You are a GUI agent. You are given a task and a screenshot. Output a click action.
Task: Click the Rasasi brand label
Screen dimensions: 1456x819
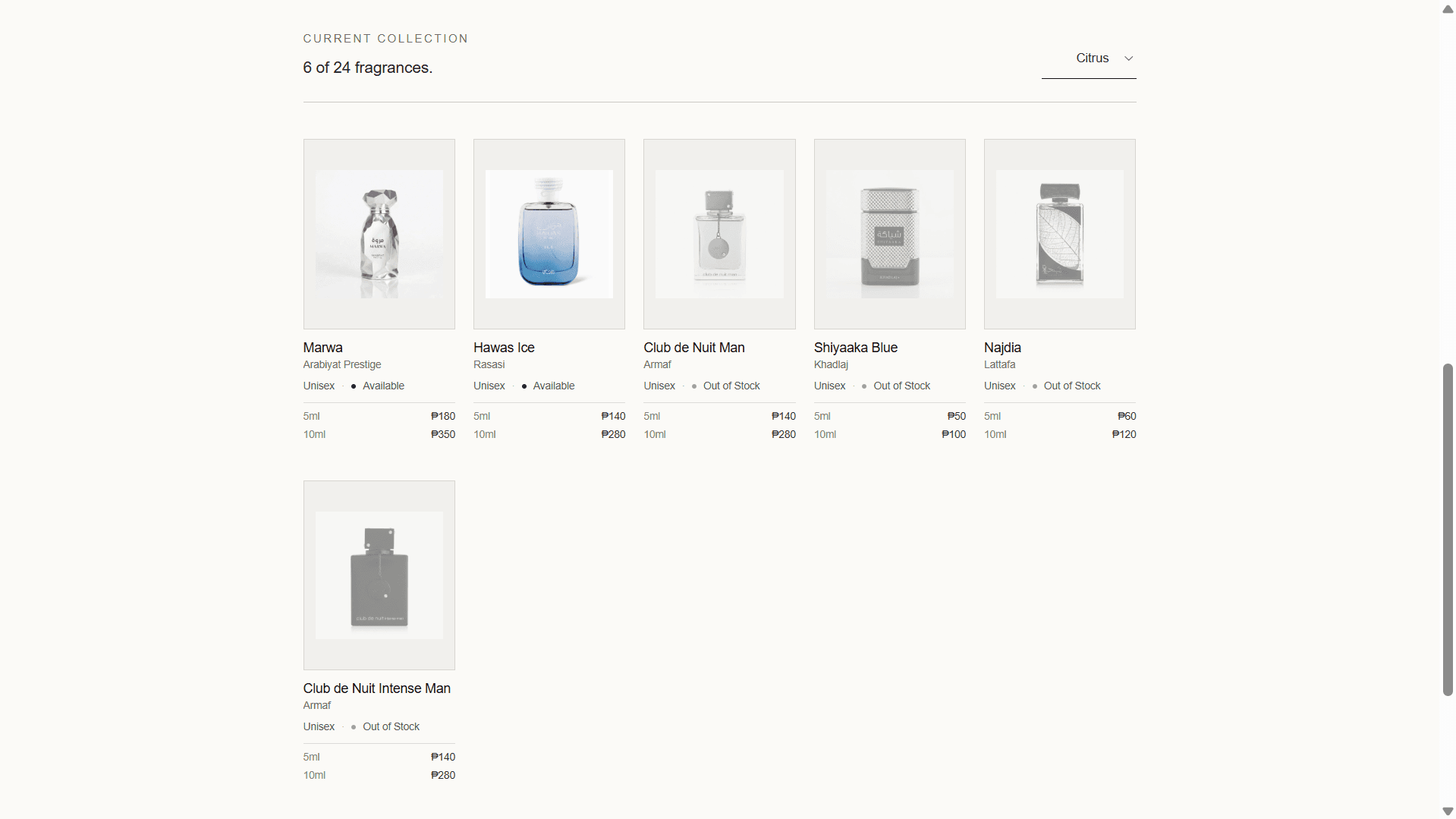tap(489, 364)
